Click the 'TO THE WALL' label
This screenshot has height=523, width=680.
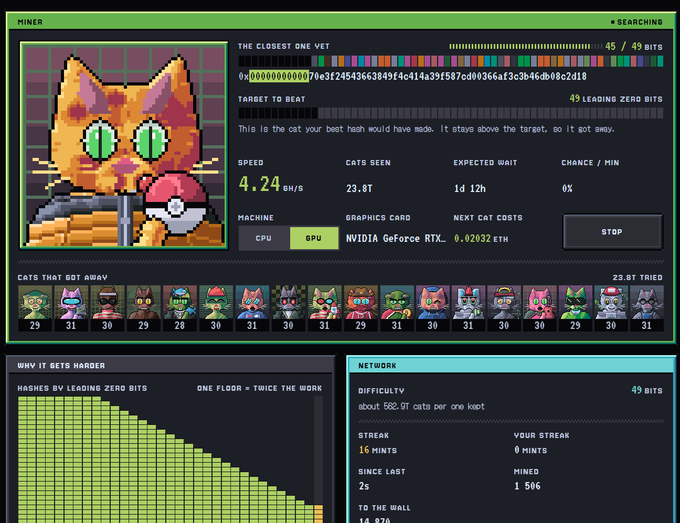coord(384,508)
